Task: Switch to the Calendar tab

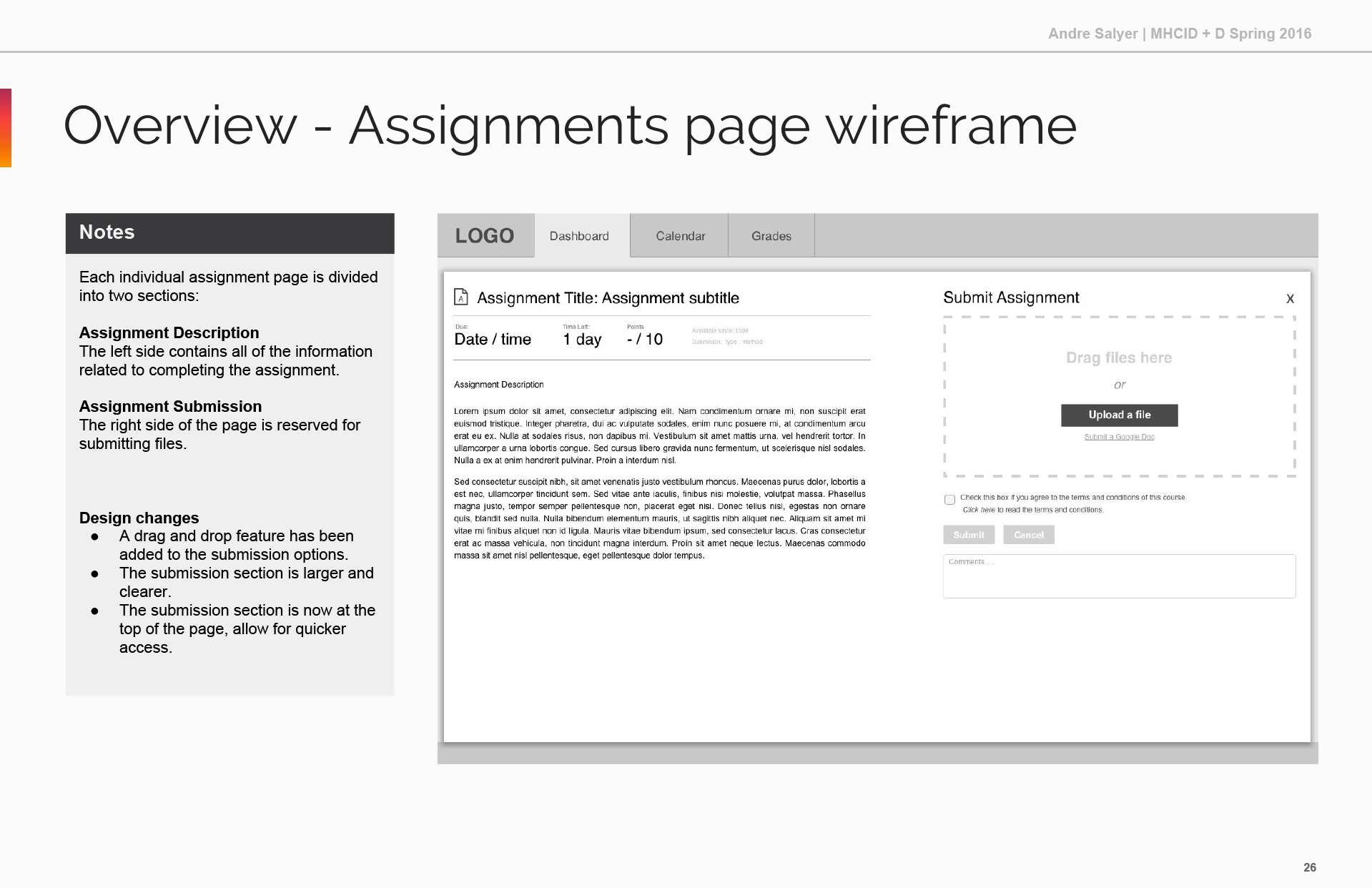Action: pyautogui.click(x=679, y=236)
